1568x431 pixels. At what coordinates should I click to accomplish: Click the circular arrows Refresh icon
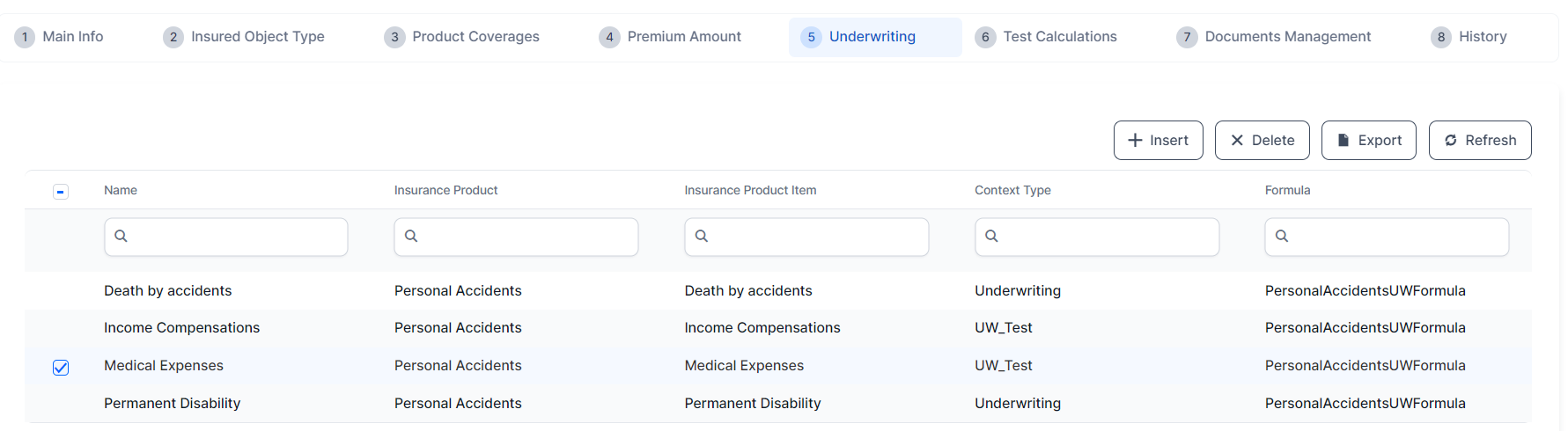point(1450,141)
